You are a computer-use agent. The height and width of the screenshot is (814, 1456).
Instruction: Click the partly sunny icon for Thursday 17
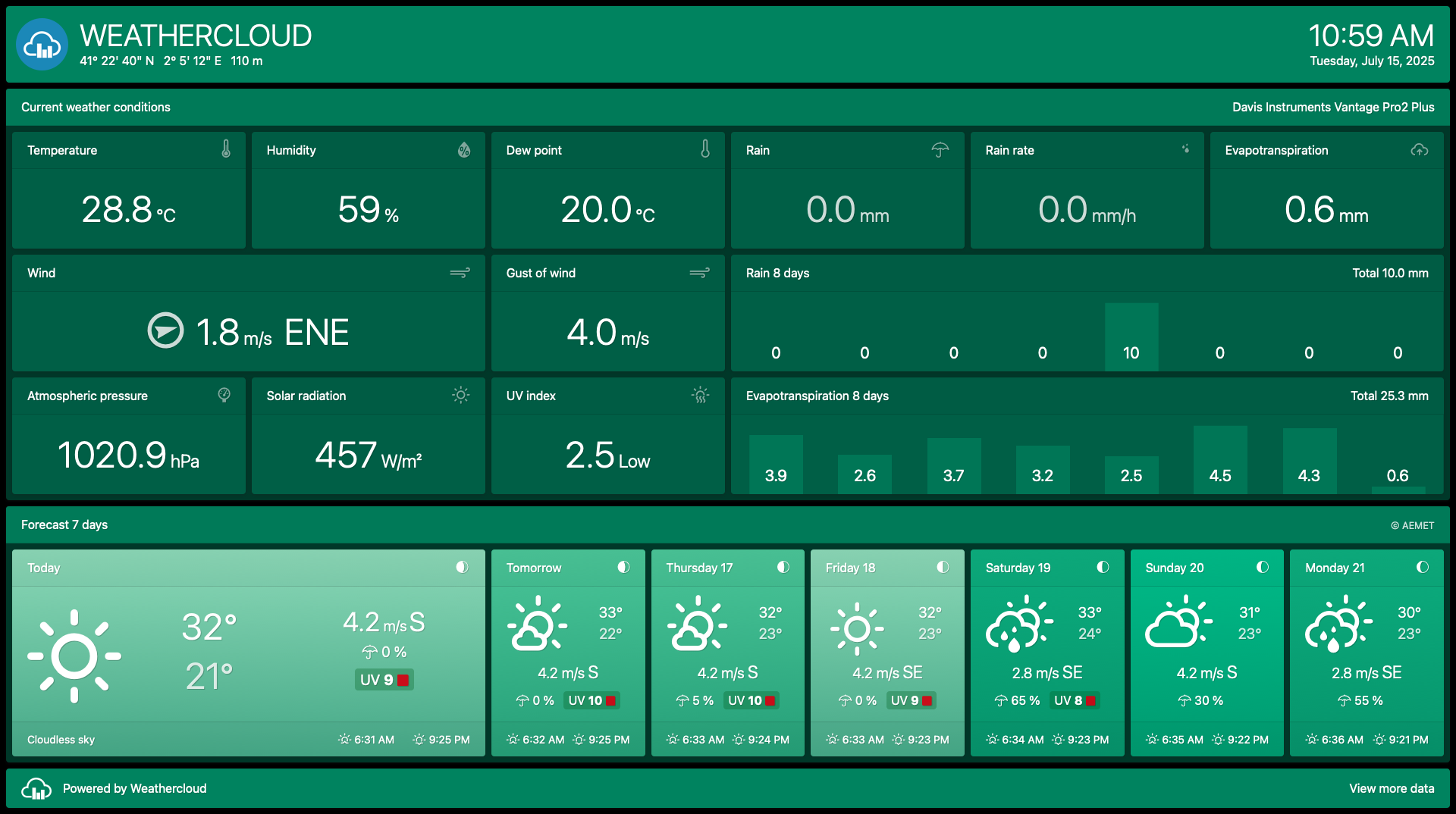tap(698, 624)
